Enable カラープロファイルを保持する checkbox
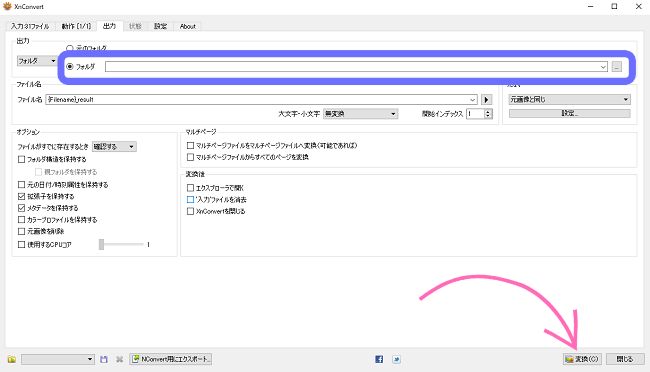Image resolution: width=650 pixels, height=372 pixels. coord(22,220)
